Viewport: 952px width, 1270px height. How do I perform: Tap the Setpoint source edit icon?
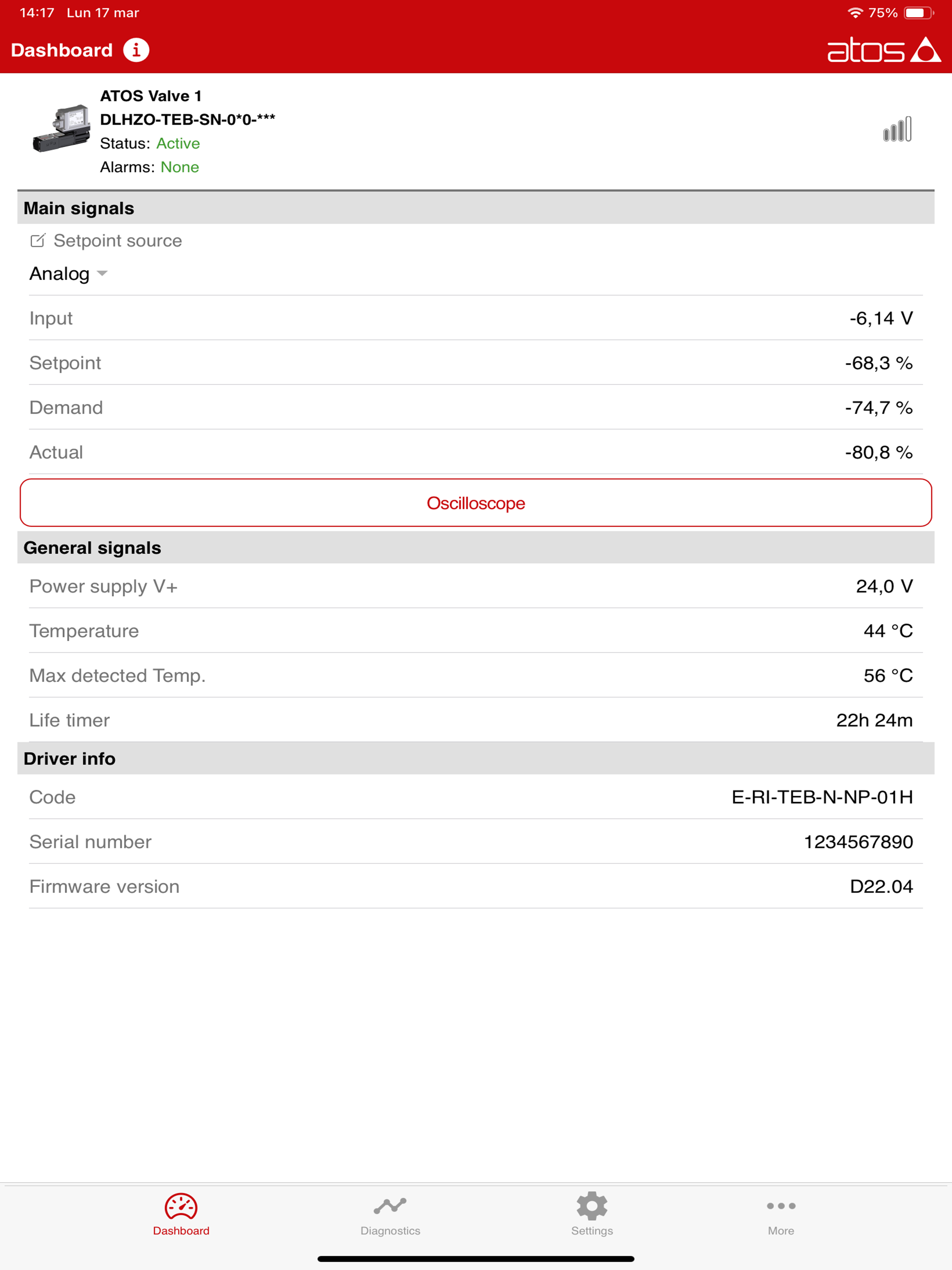point(37,240)
